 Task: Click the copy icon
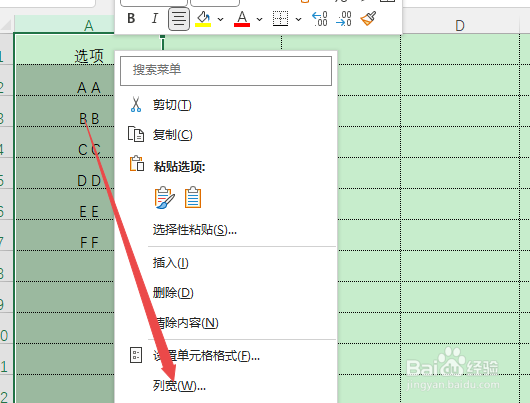click(136, 134)
